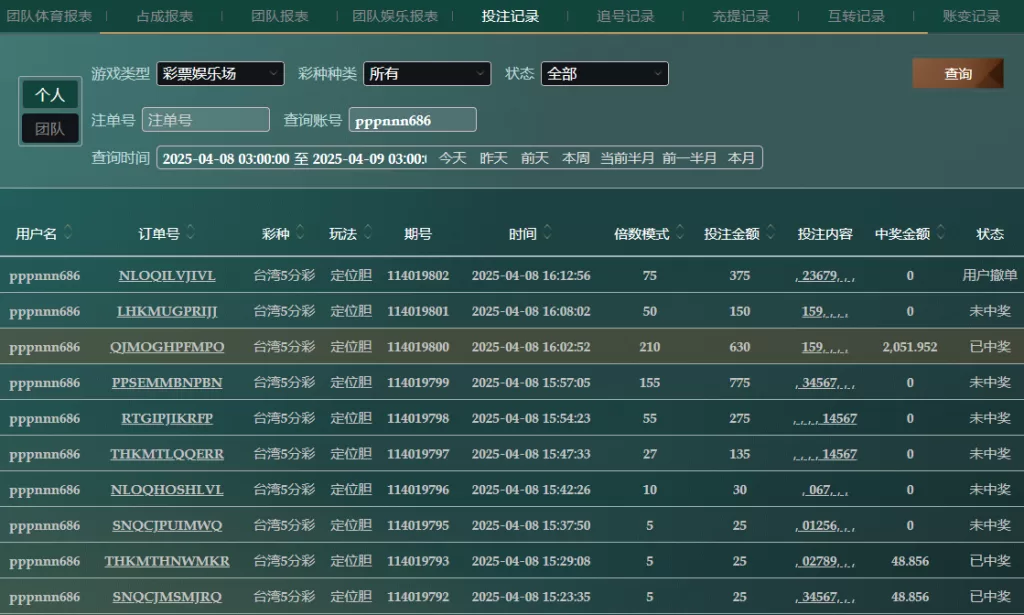Click the 注单号 input field
This screenshot has height=615, width=1024.
point(206,120)
